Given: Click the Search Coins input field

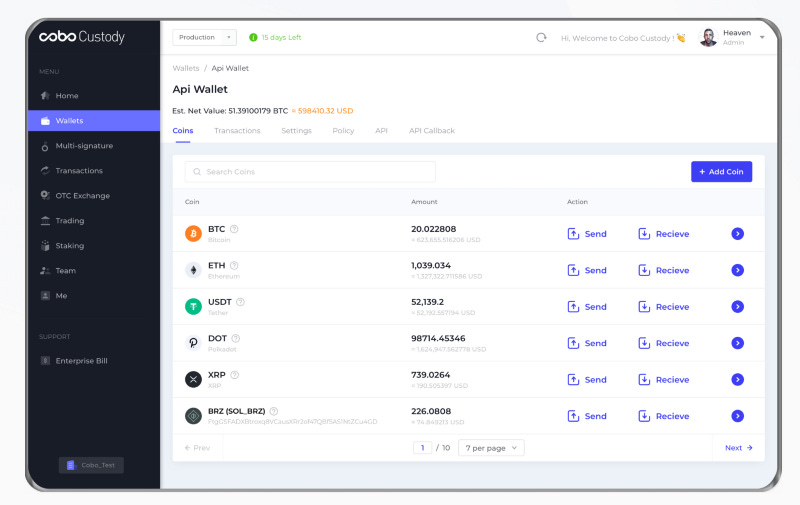Looking at the screenshot, I should (310, 171).
